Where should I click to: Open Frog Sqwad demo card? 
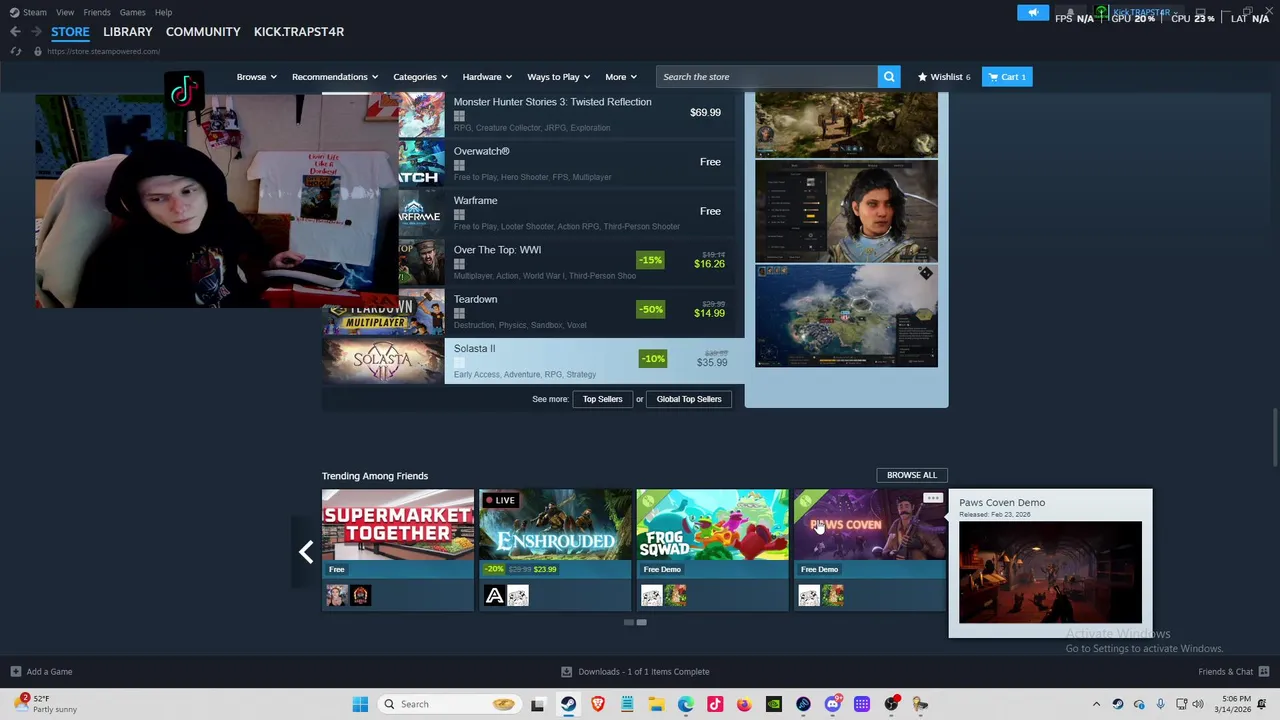coord(712,549)
